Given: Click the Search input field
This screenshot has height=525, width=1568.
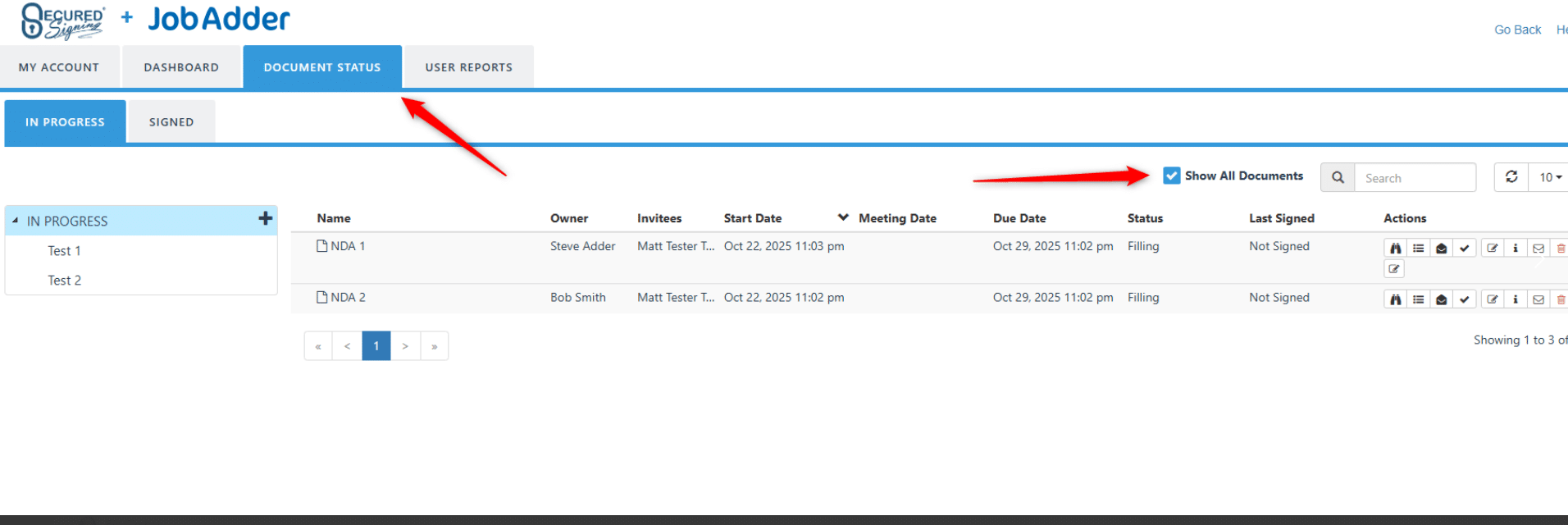Looking at the screenshot, I should [1415, 178].
